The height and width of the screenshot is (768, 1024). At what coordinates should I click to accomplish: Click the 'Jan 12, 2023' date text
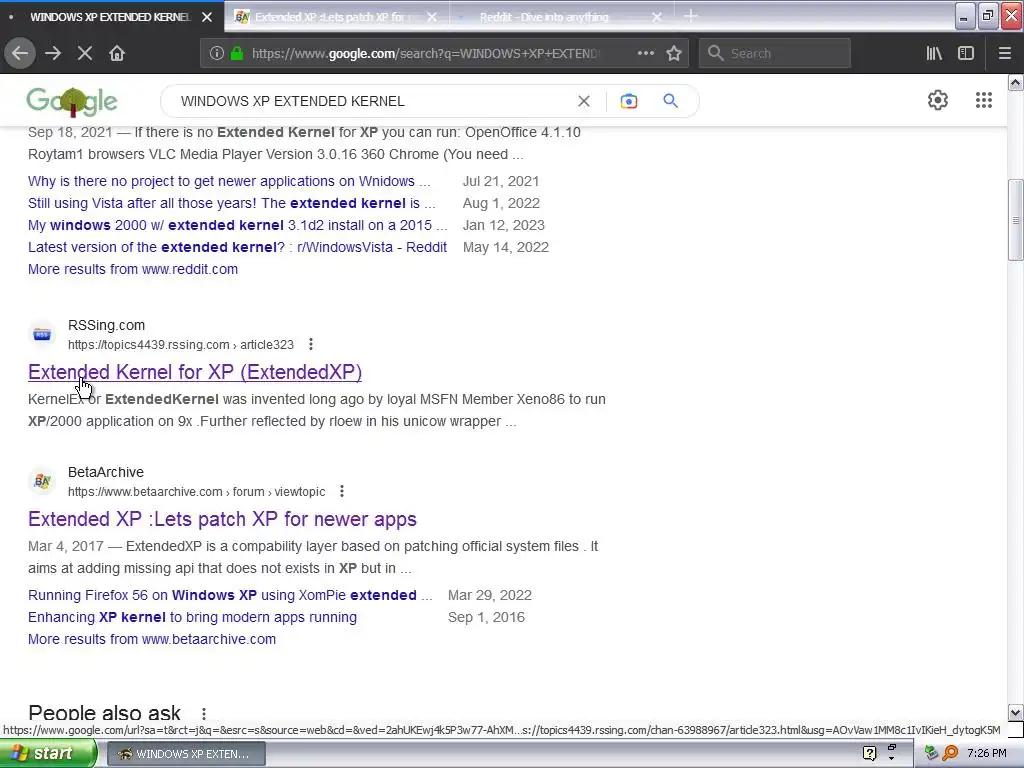[504, 225]
